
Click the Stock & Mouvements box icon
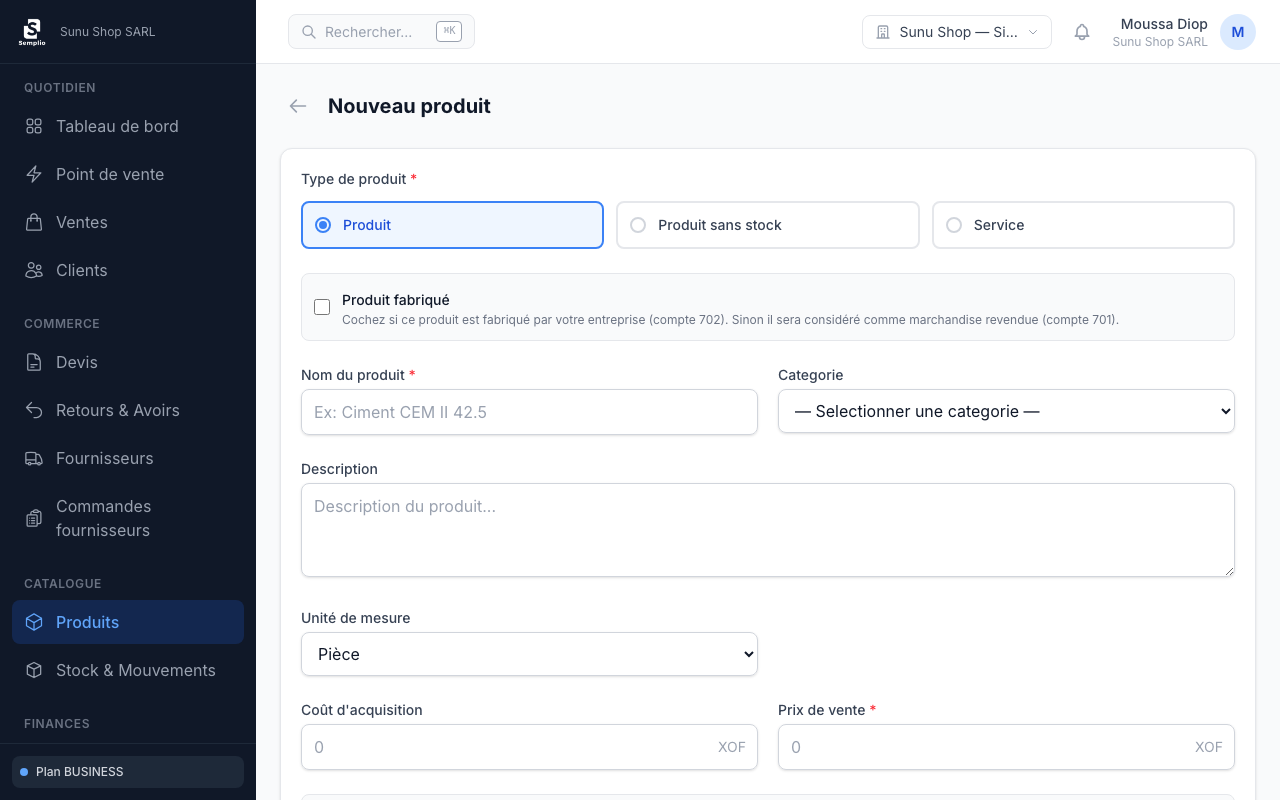click(x=34, y=670)
